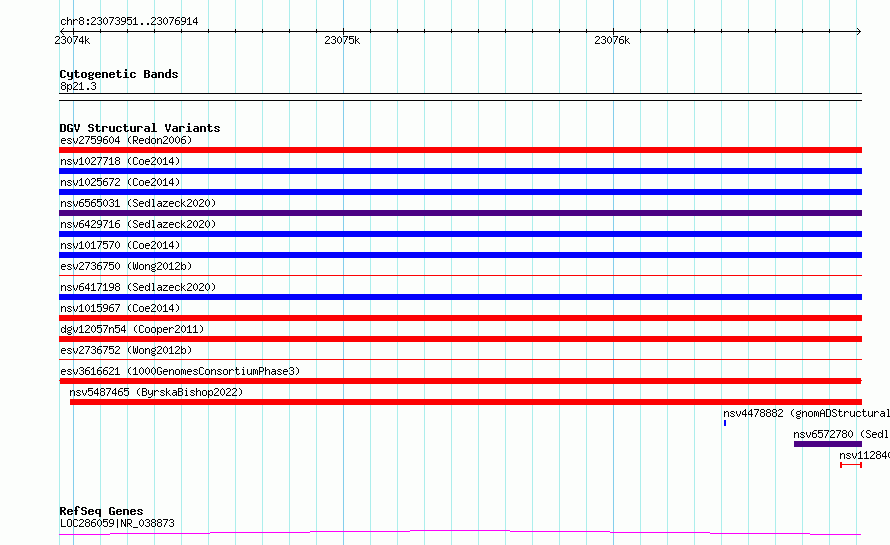Open the nsv6572780 variant label
Viewport: 890px width, 545px height.
[x=841, y=434]
